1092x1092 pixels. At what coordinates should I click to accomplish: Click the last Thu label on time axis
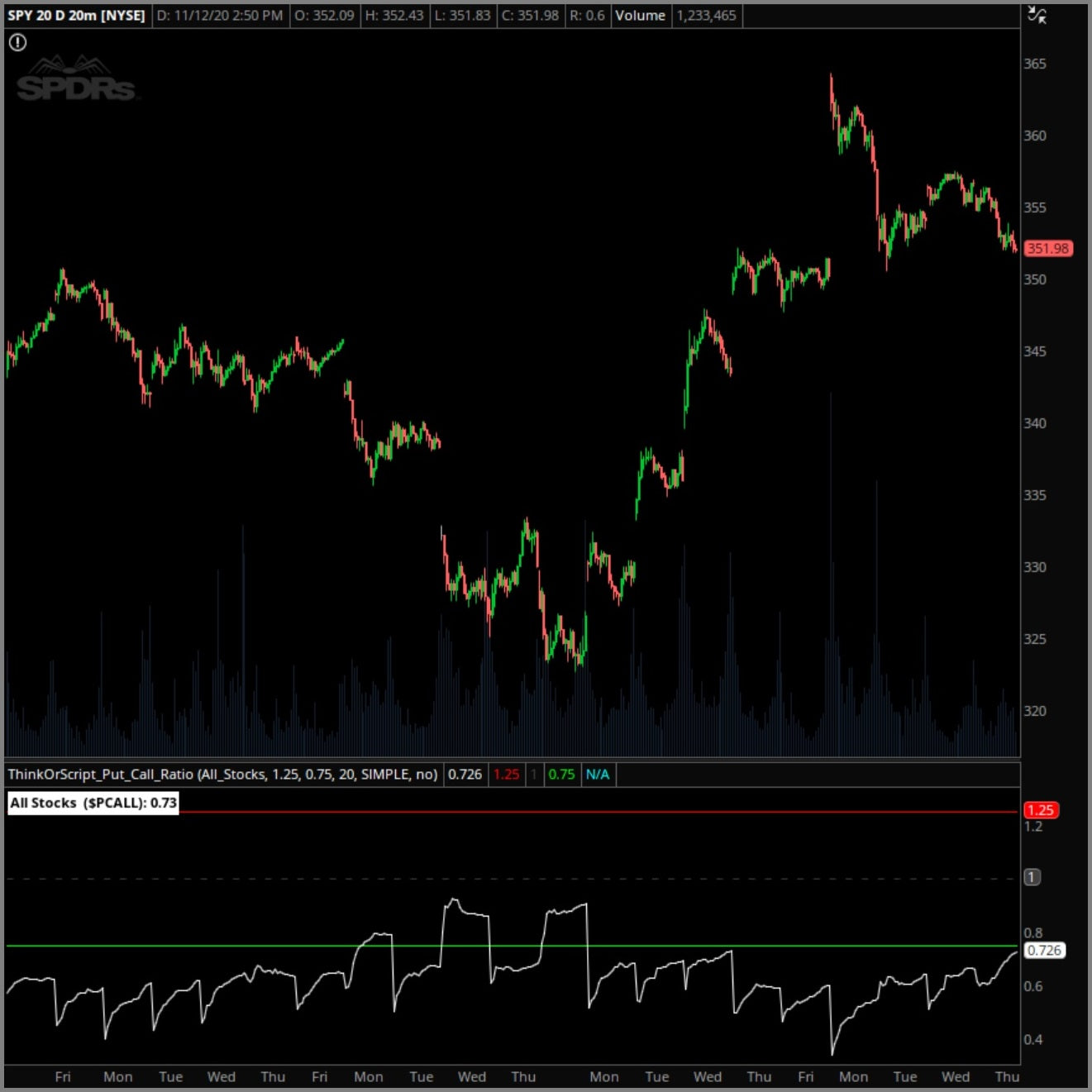(1007, 1076)
